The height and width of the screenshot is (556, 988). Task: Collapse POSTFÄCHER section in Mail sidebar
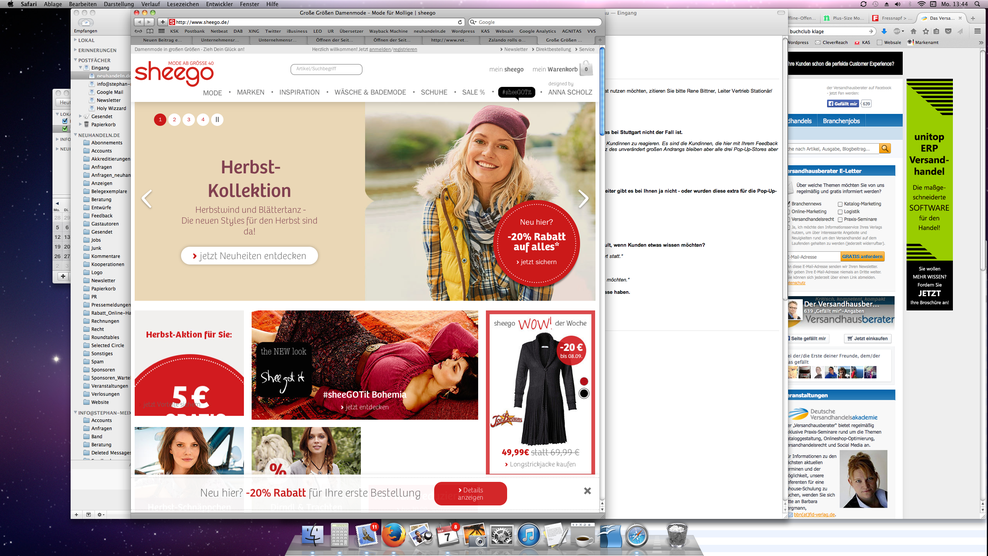coord(75,60)
